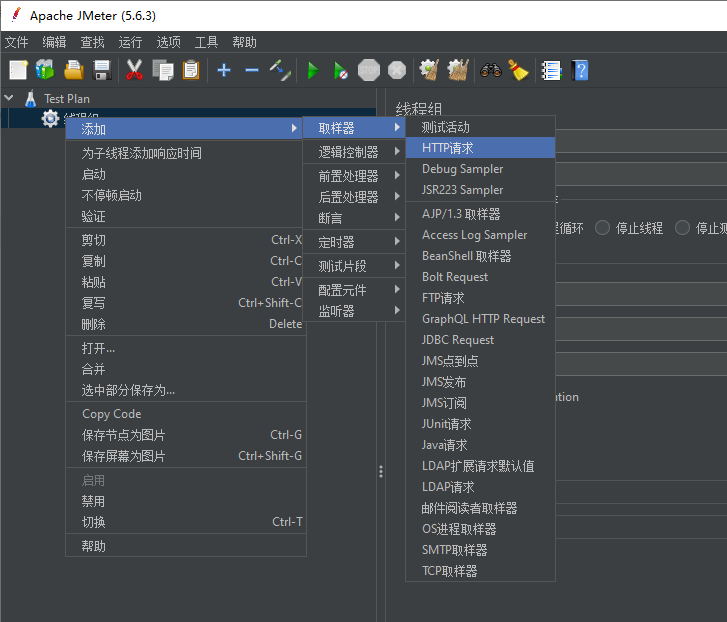The width and height of the screenshot is (727, 622).
Task: Click the Help question mark icon
Action: tap(579, 70)
